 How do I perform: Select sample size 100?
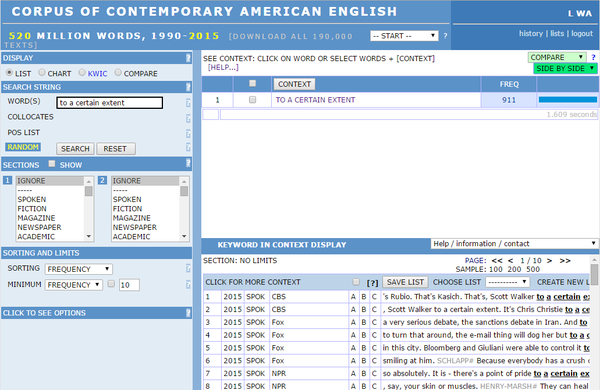click(496, 269)
